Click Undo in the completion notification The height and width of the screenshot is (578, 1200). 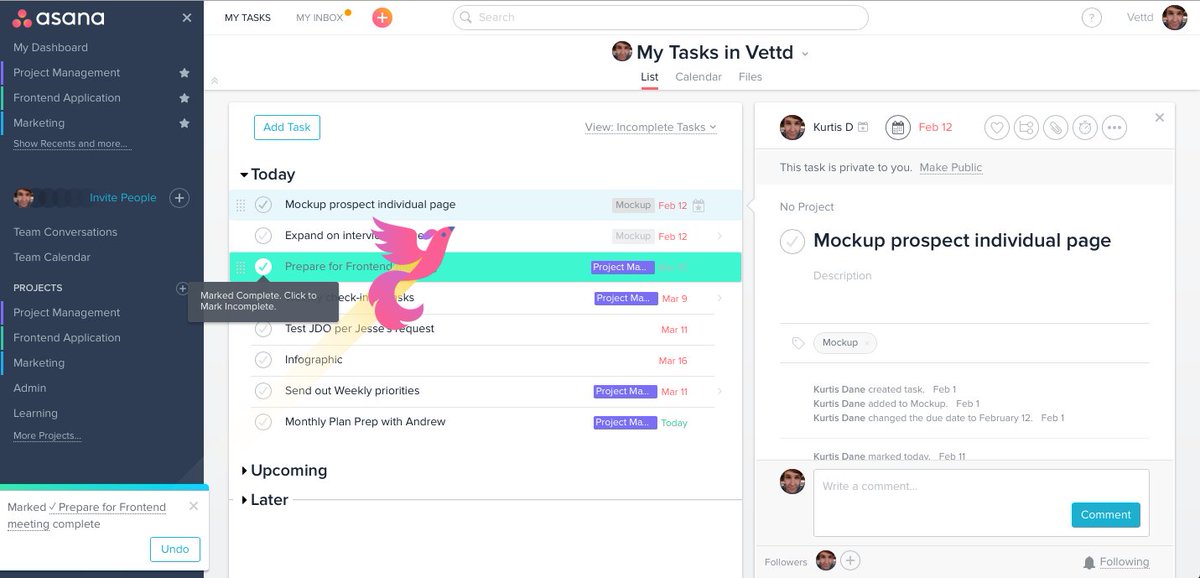pyautogui.click(x=175, y=549)
